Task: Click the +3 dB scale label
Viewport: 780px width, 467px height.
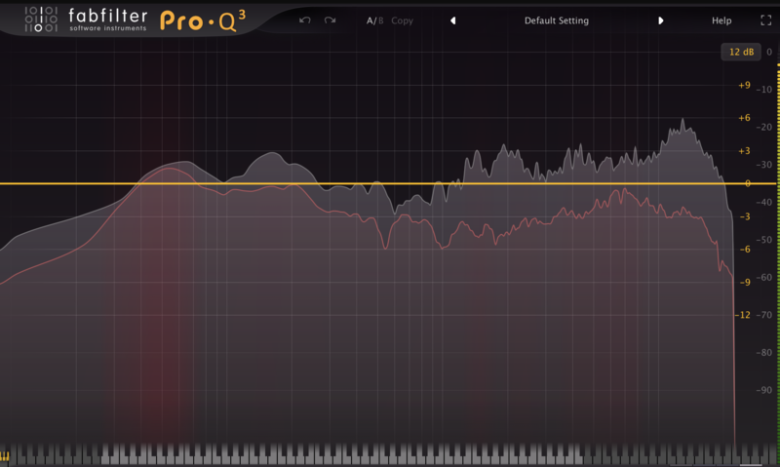Action: (744, 151)
